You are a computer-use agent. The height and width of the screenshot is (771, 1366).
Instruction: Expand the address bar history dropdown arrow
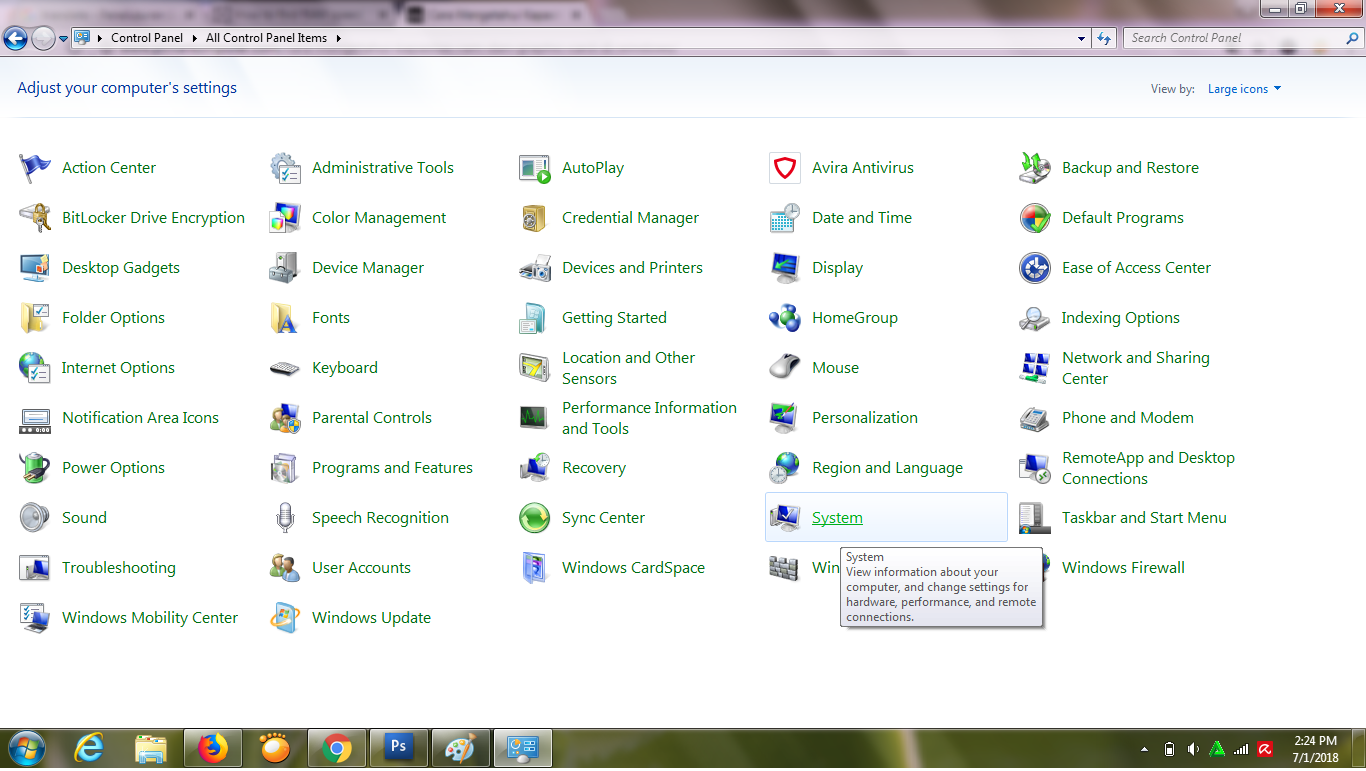click(1082, 38)
